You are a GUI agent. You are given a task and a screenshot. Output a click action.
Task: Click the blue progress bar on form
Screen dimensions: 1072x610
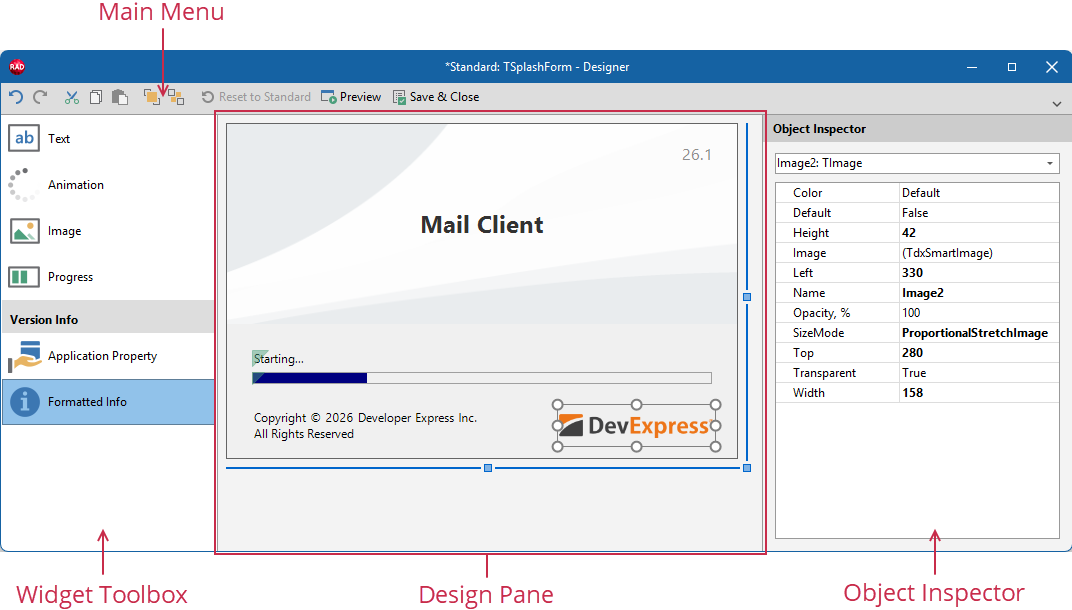[x=482, y=378]
